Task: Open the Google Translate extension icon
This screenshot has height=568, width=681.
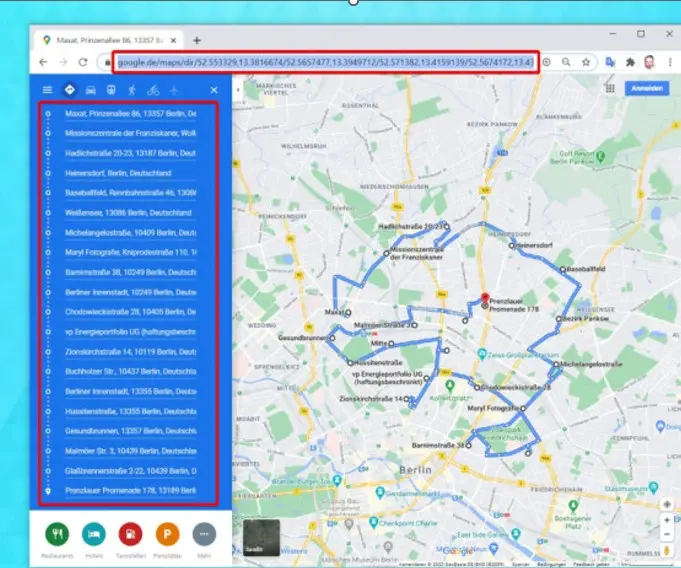Action: [x=610, y=62]
